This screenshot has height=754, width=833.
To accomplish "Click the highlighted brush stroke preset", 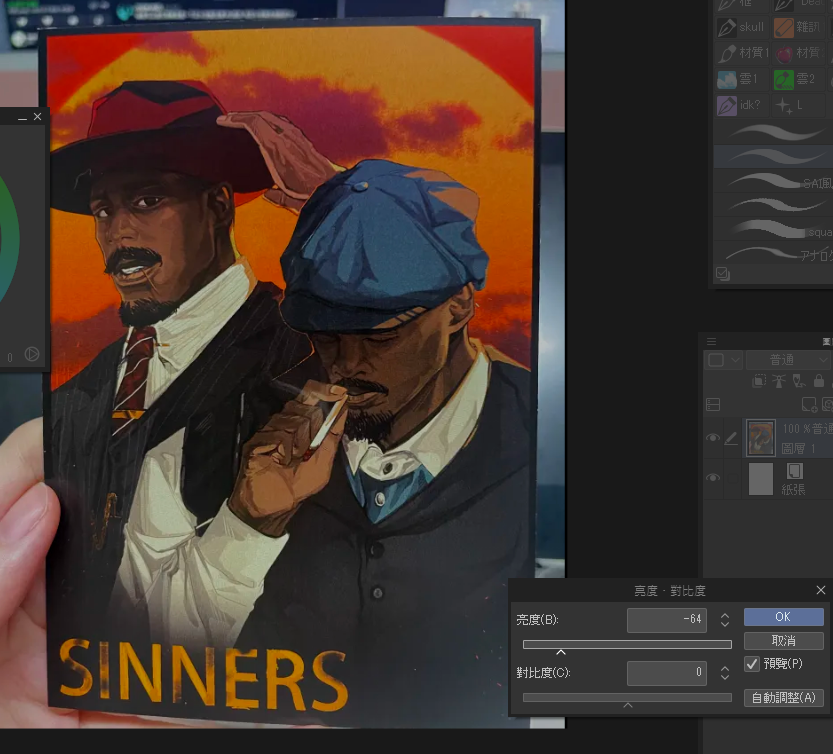I will click(774, 157).
